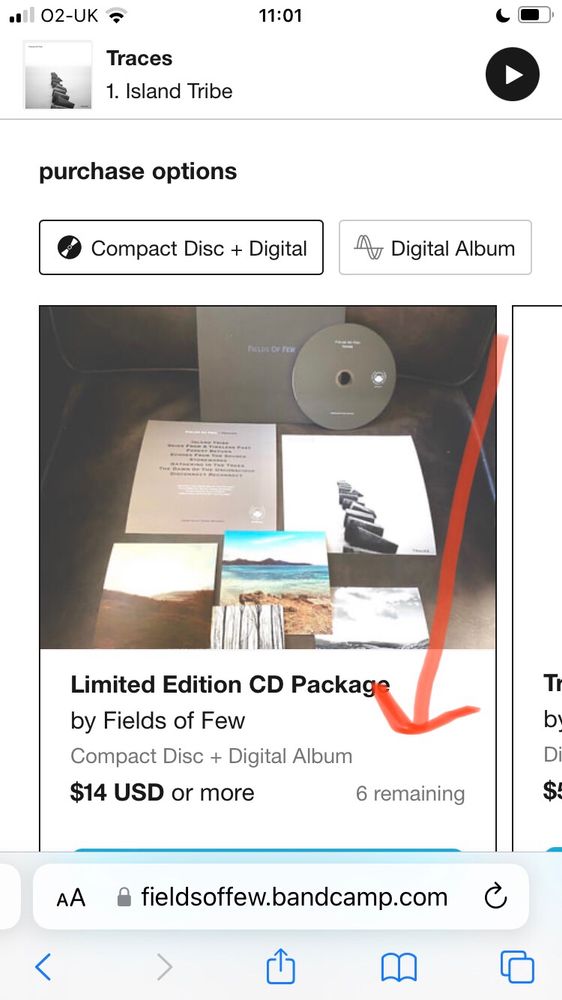
Task: Select the Compact Disc + Digital option
Action: [x=181, y=248]
